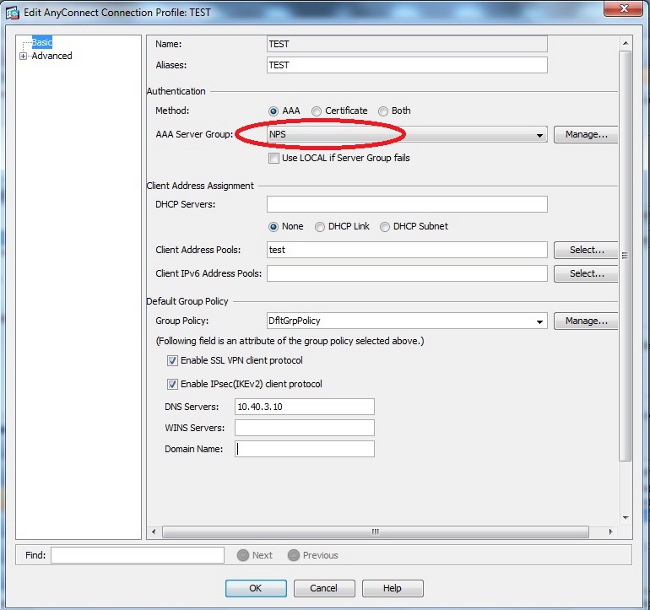
Task: Click the Name field containing TEST
Action: (407, 44)
